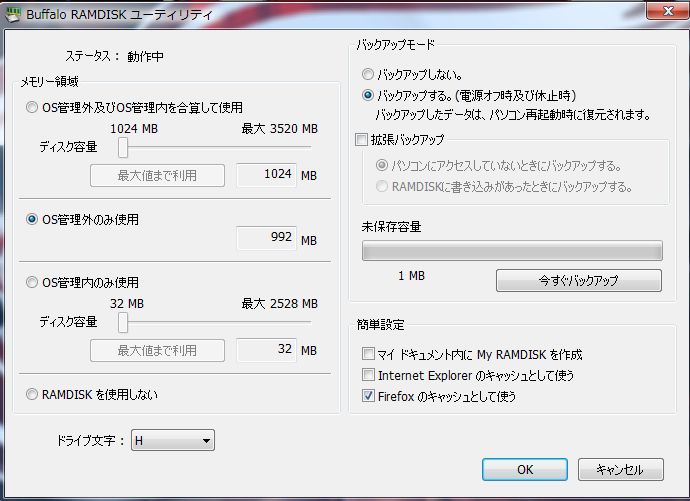This screenshot has height=501, width=690.
Task: Select OS管理外のみ使用 radio button
Action: point(32,219)
